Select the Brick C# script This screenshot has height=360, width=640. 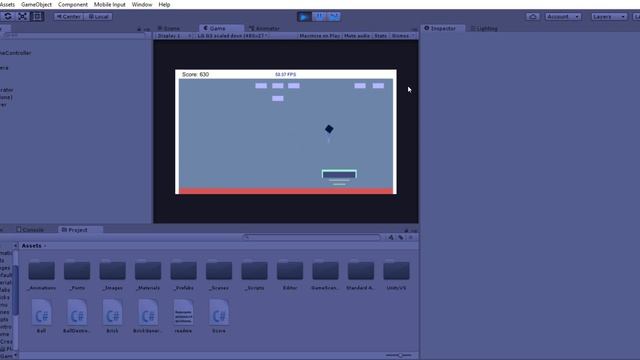click(x=112, y=316)
